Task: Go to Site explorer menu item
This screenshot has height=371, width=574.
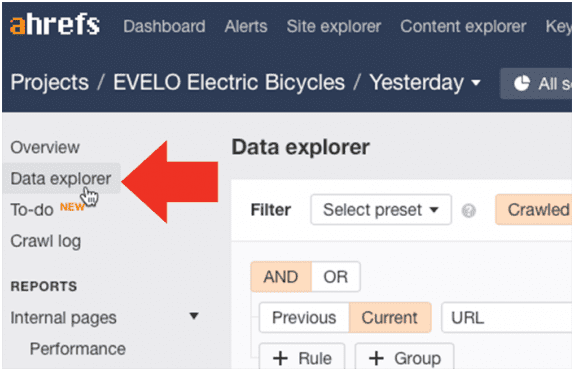Action: click(334, 26)
